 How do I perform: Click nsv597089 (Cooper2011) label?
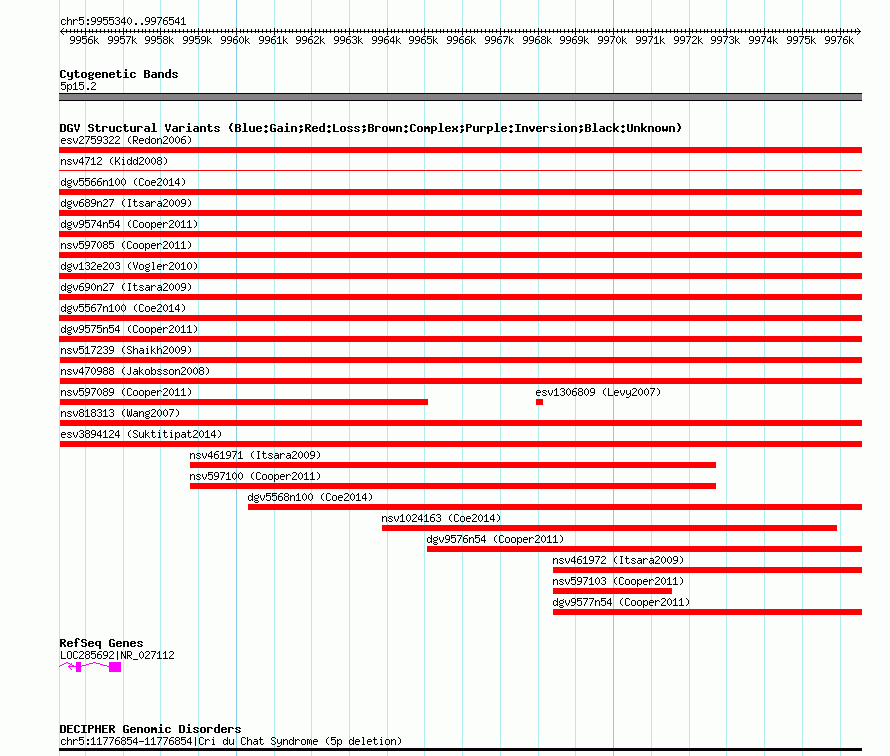tap(126, 392)
